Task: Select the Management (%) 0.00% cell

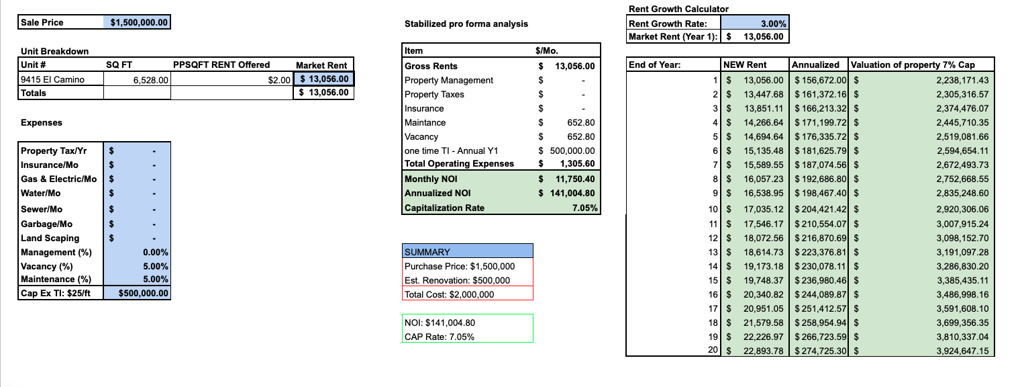Action: click(137, 252)
